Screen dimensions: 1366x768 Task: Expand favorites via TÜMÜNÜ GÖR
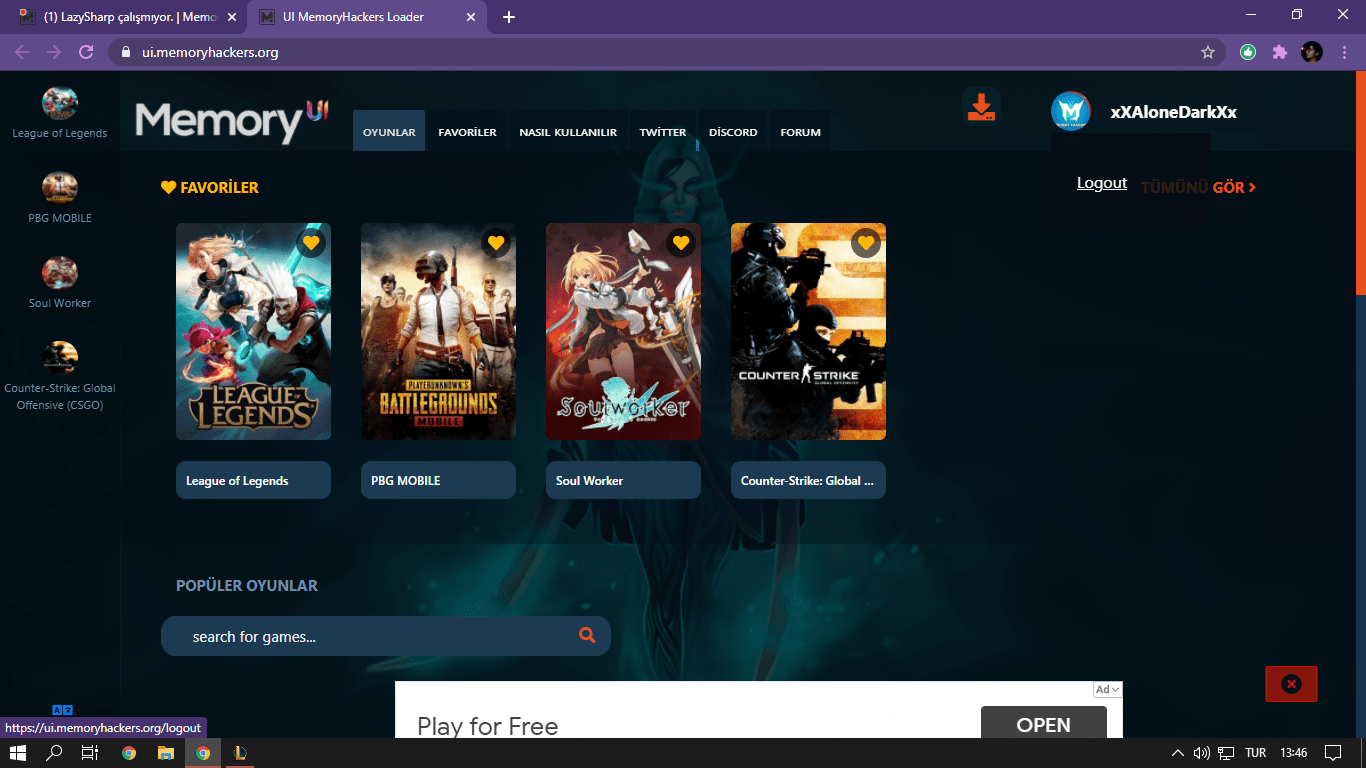click(1198, 187)
